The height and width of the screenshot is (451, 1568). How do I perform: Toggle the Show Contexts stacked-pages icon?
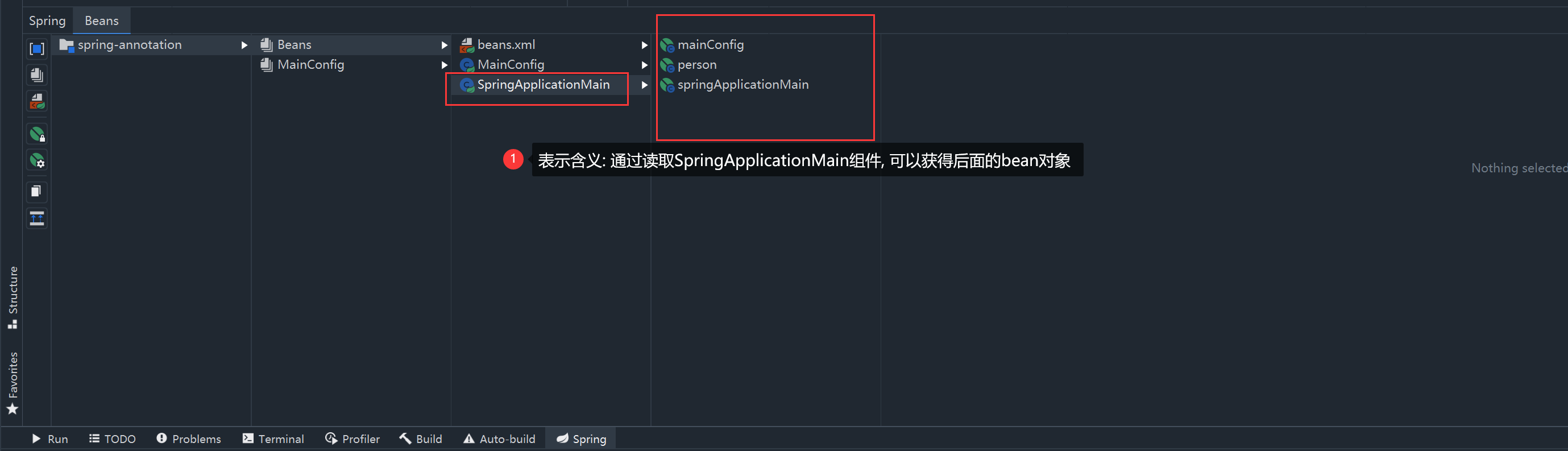pos(37,75)
